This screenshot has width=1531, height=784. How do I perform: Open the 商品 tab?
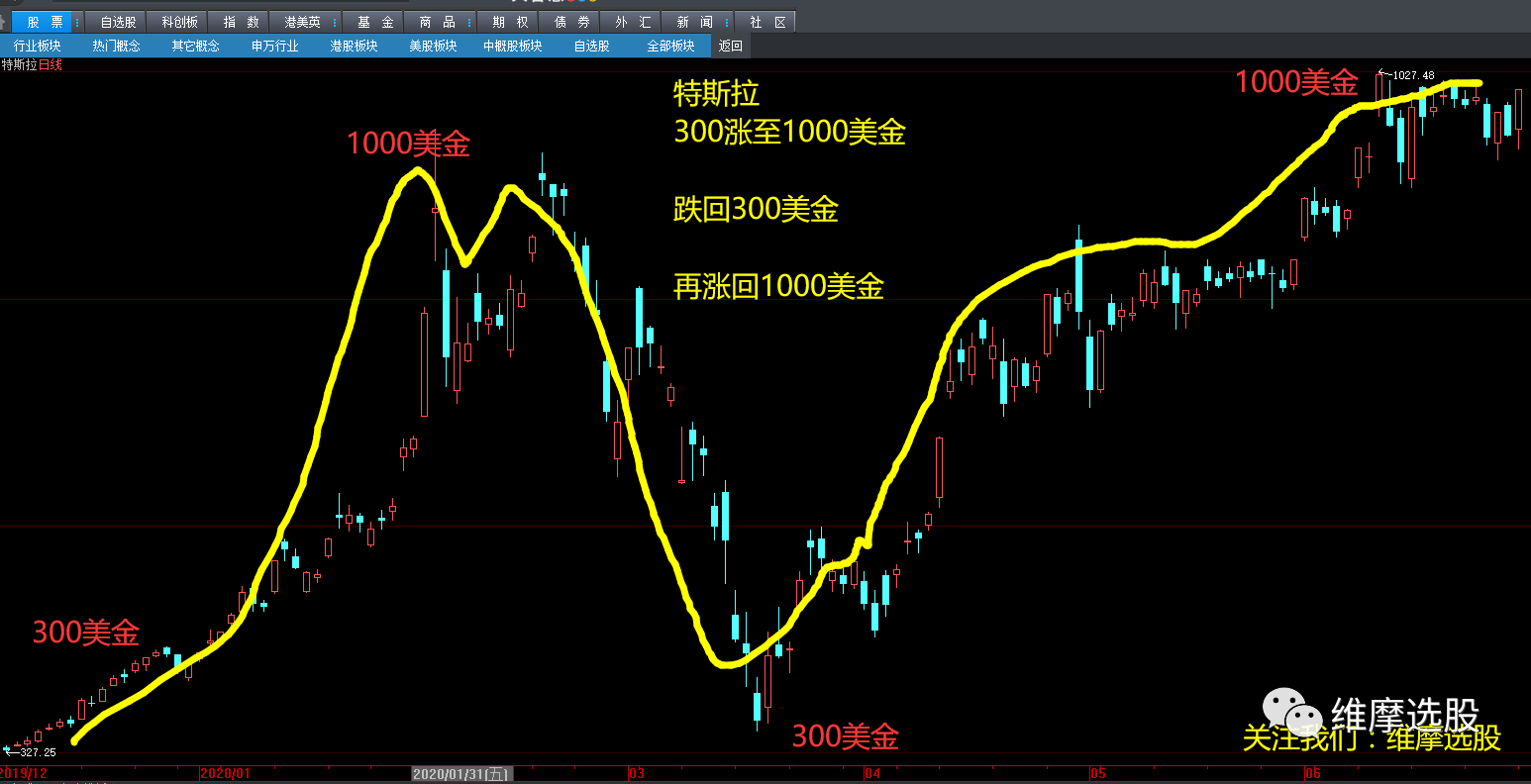(436, 22)
